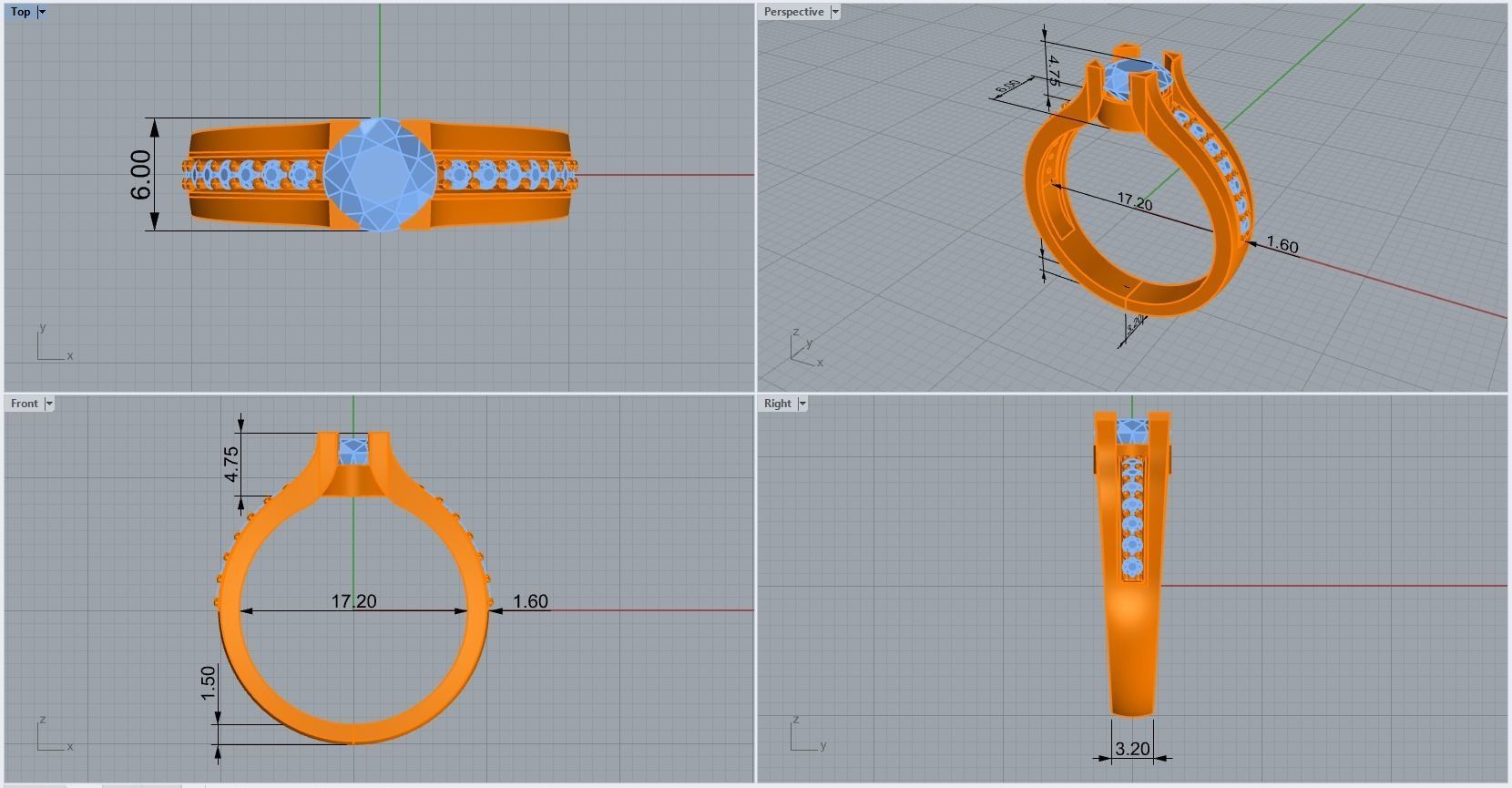Select the 6.00 dimension in Top view

(140, 175)
